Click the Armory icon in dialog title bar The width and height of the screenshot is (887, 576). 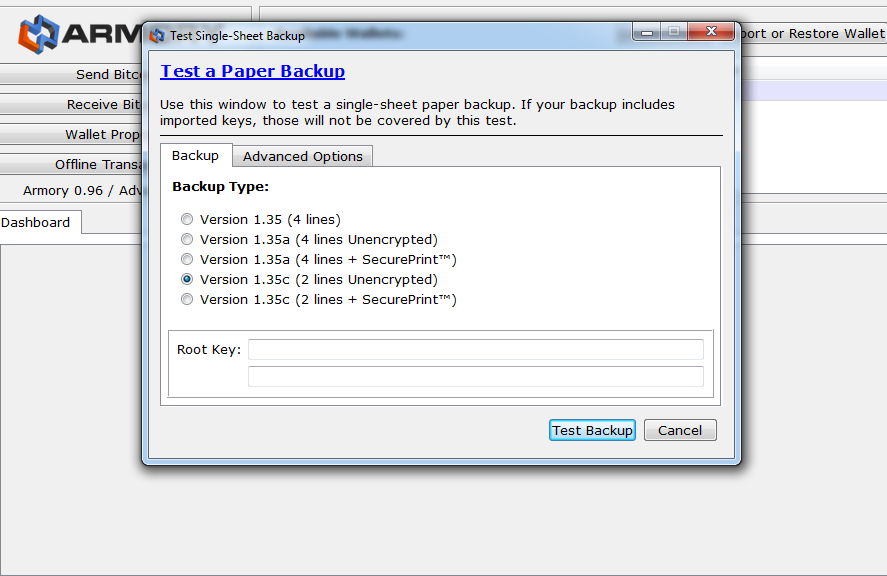(157, 36)
